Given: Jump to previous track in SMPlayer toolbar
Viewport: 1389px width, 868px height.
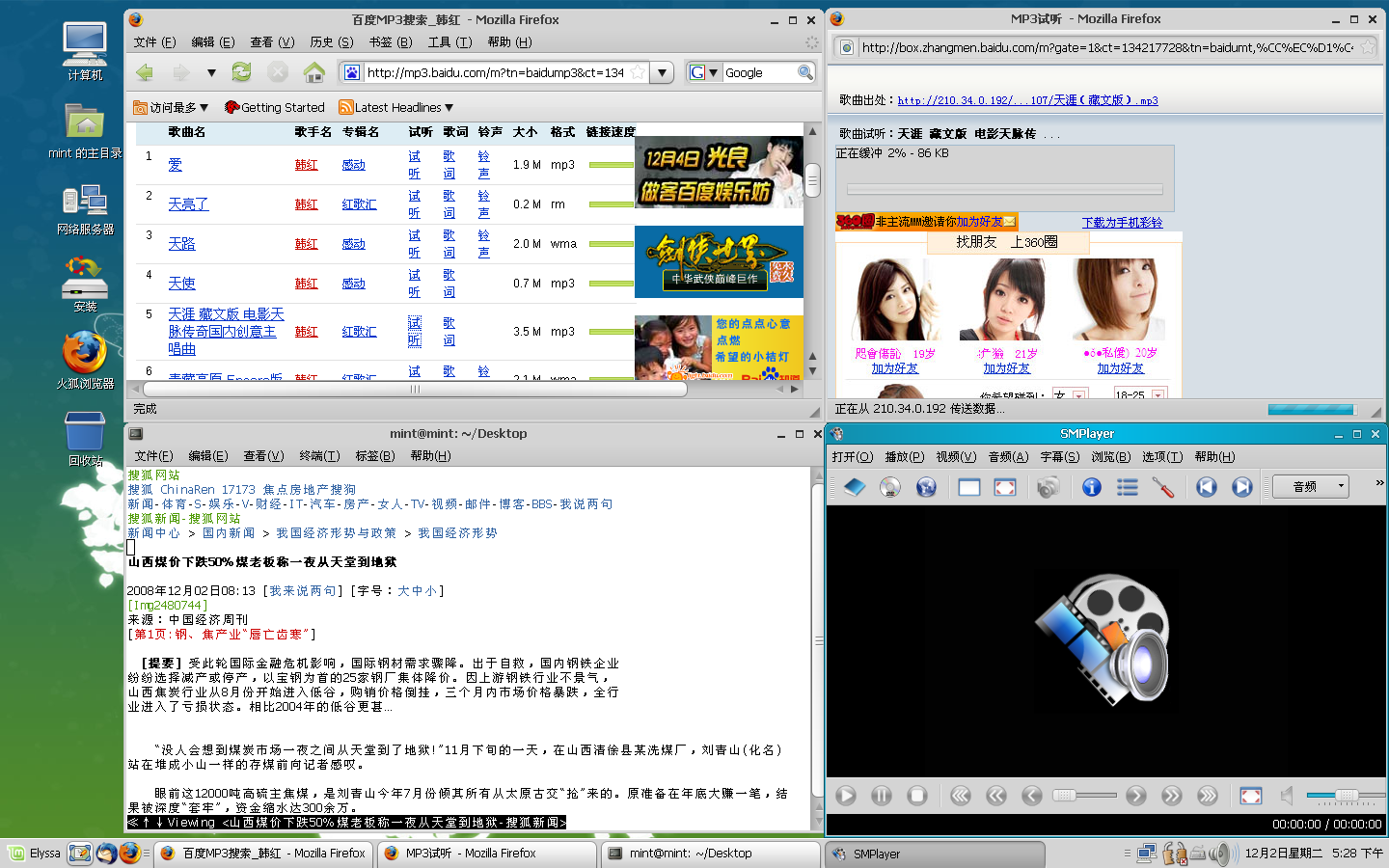Looking at the screenshot, I should point(1207,487).
